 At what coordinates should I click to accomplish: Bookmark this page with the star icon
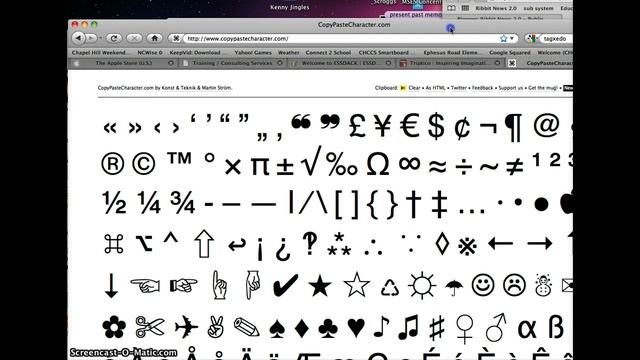504,38
